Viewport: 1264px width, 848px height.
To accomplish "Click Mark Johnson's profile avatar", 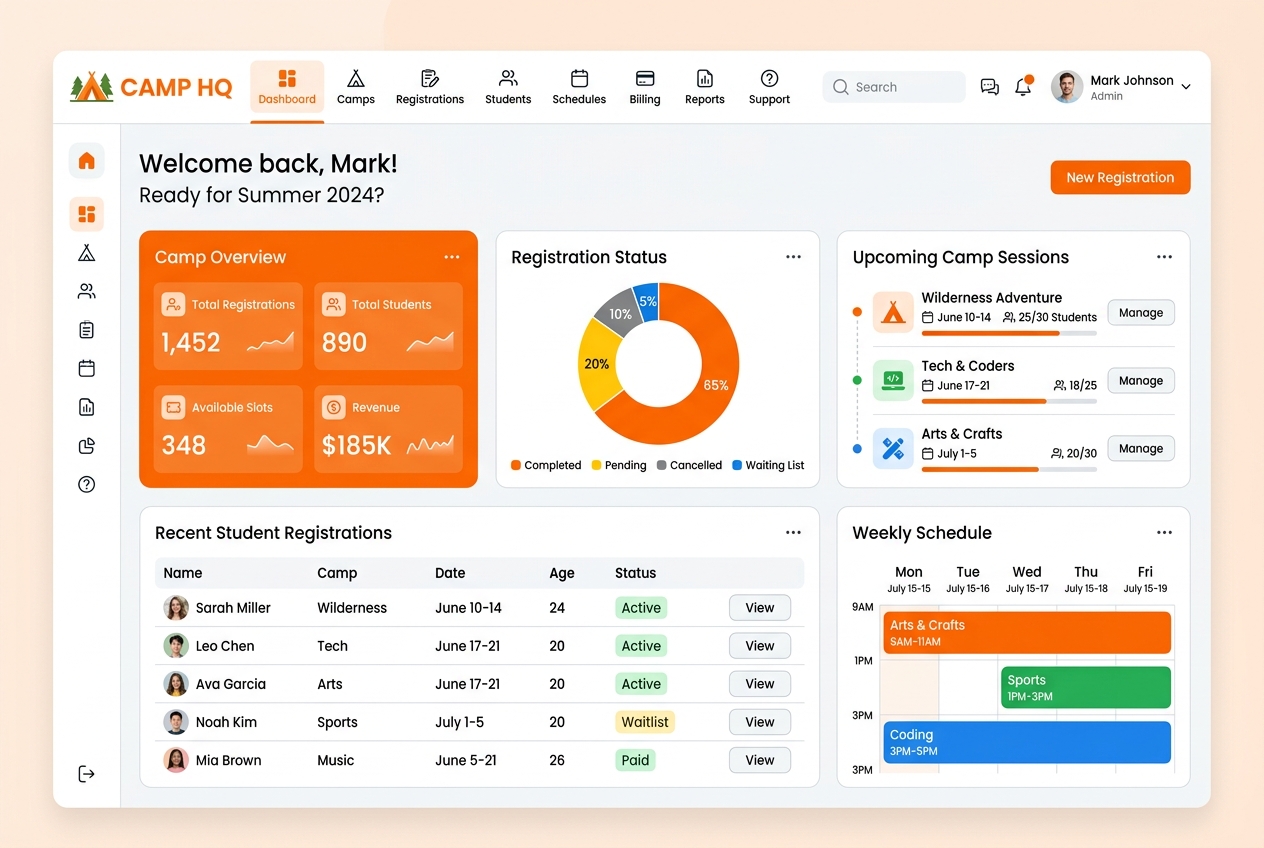I will click(x=1067, y=87).
